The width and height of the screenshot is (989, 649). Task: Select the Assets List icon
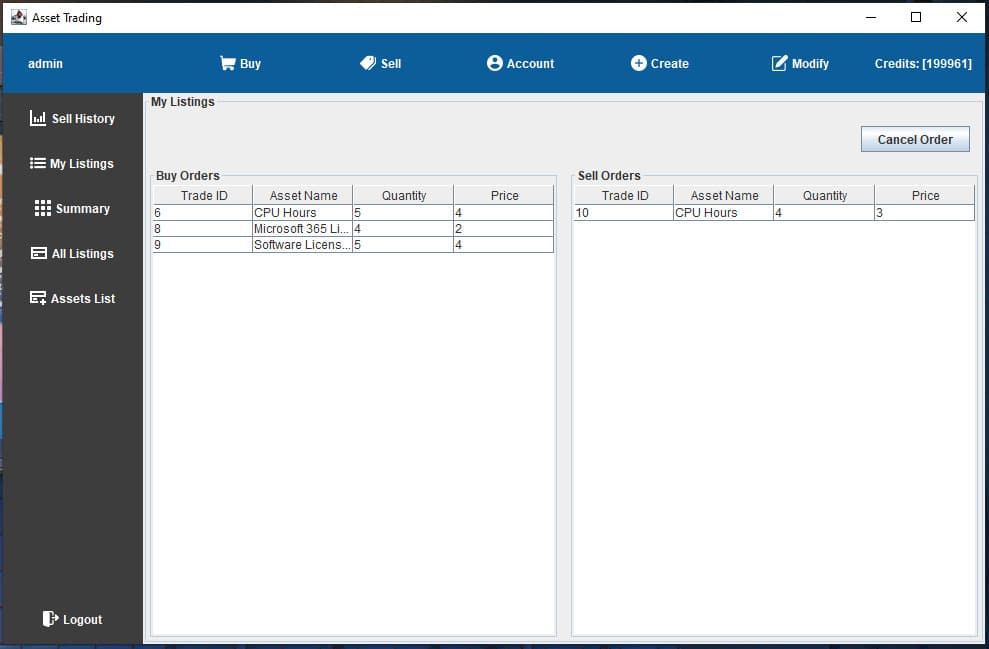point(36,298)
